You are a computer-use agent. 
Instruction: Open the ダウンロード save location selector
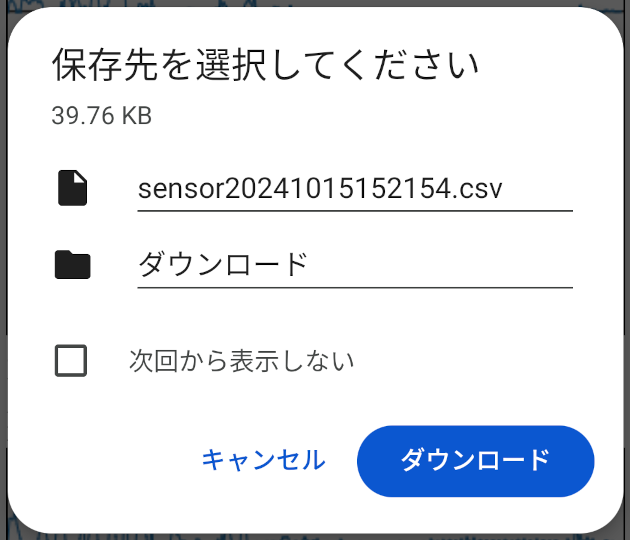[354, 265]
